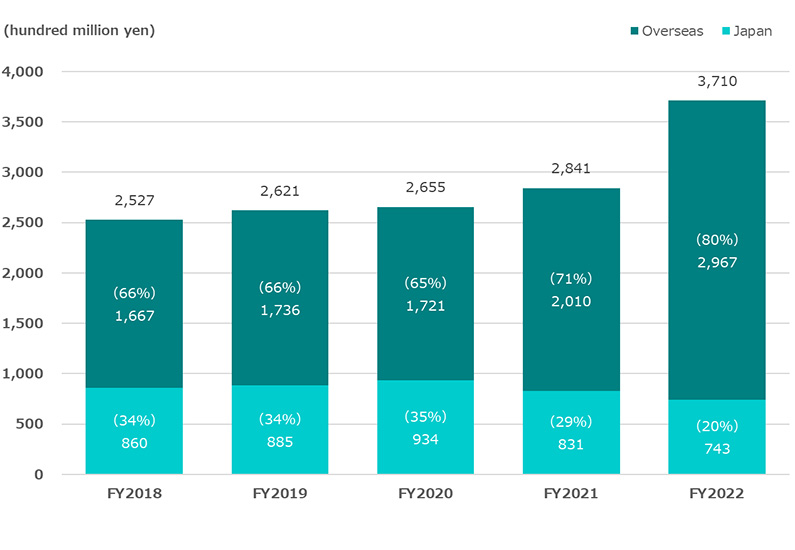Click FY2018 Overseas segment value 1,667
The height and width of the screenshot is (550, 795).
coord(135,315)
